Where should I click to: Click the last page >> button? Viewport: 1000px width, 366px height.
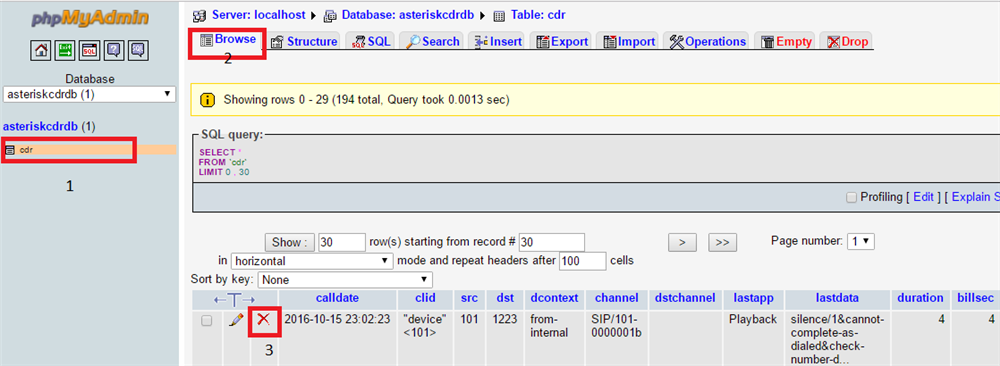(723, 242)
